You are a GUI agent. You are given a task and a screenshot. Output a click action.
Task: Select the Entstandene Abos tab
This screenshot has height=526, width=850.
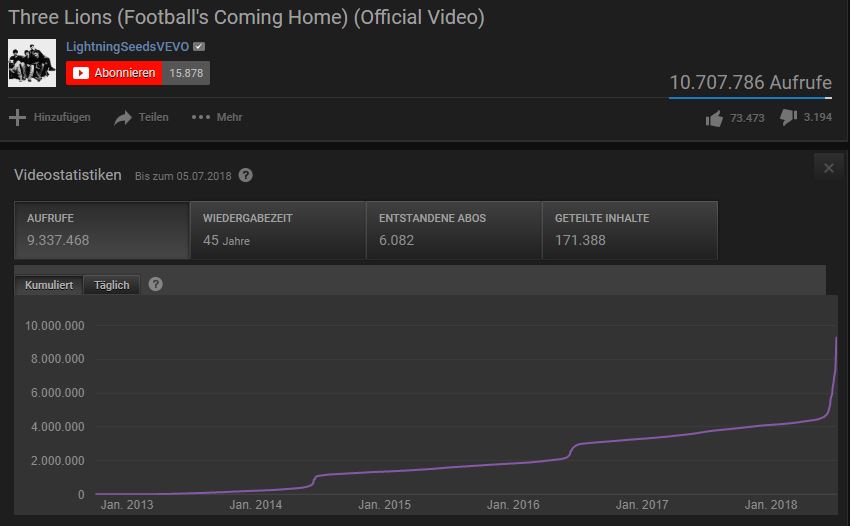coord(453,230)
